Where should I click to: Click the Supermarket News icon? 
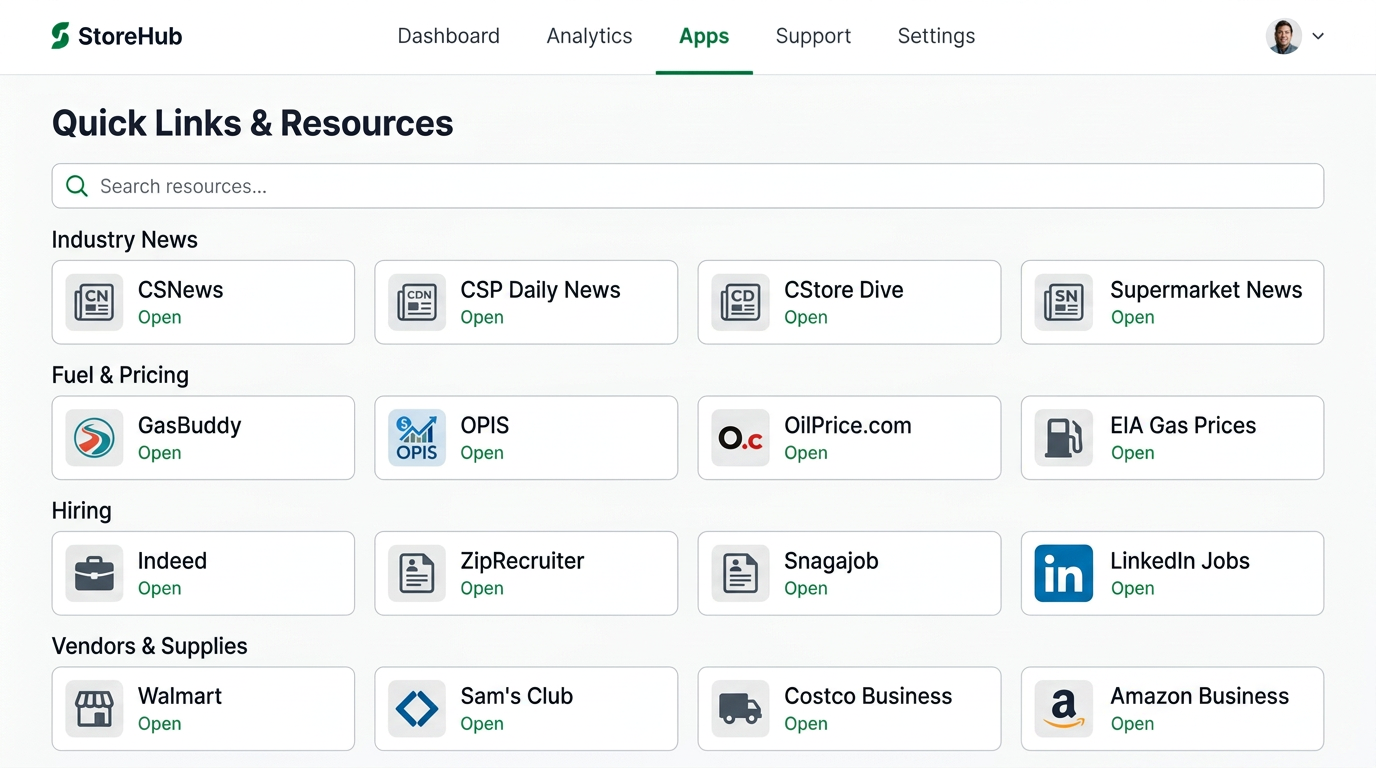(1064, 302)
